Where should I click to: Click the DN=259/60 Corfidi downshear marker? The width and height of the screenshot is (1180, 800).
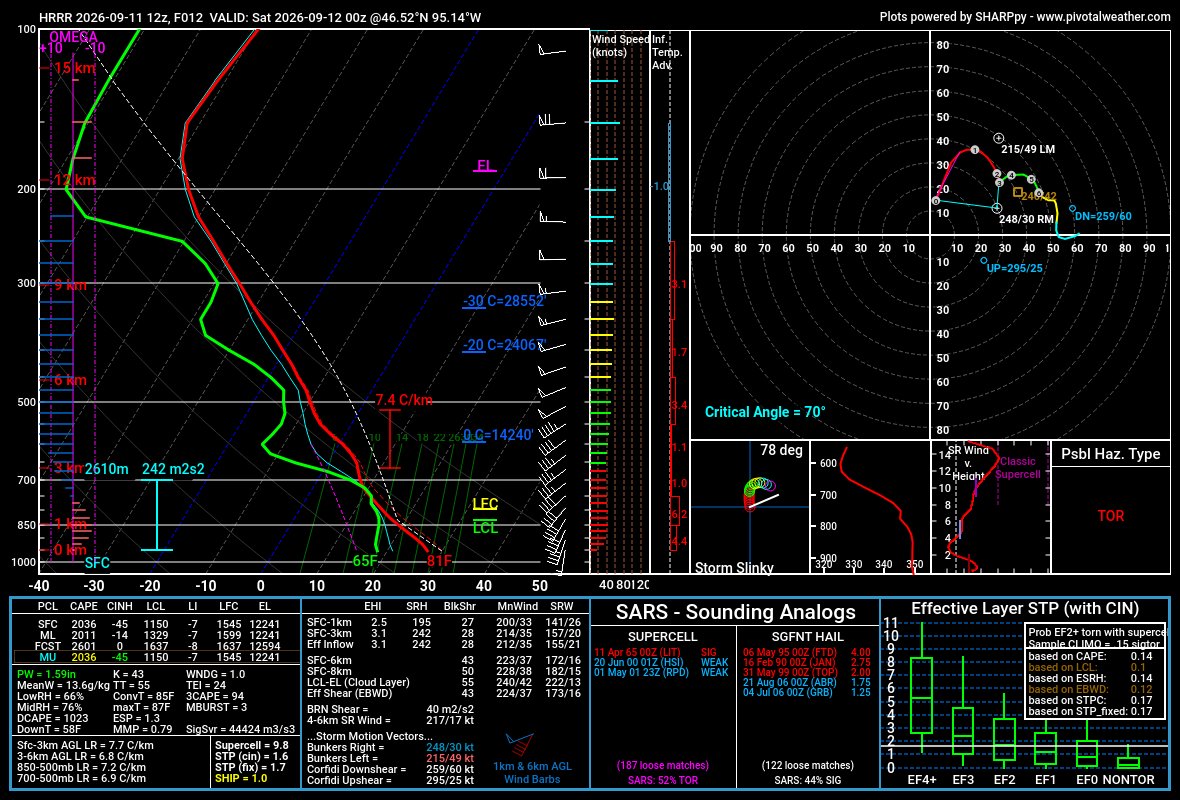[1072, 208]
